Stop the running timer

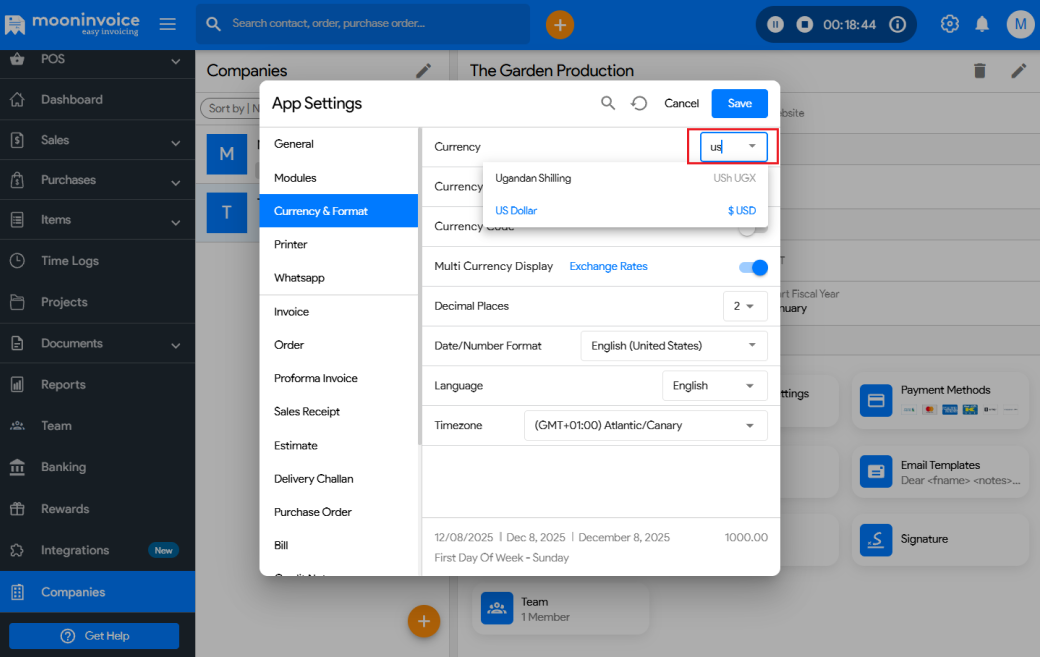click(804, 24)
